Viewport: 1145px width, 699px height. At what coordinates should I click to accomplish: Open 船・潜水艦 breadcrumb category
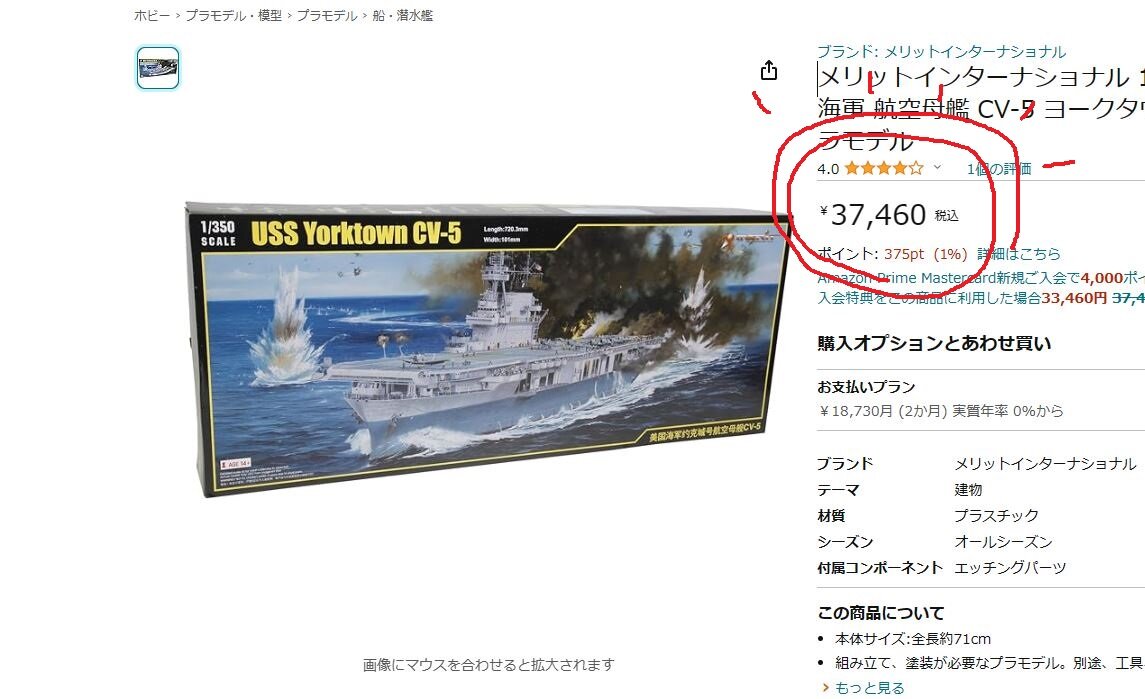coord(402,15)
